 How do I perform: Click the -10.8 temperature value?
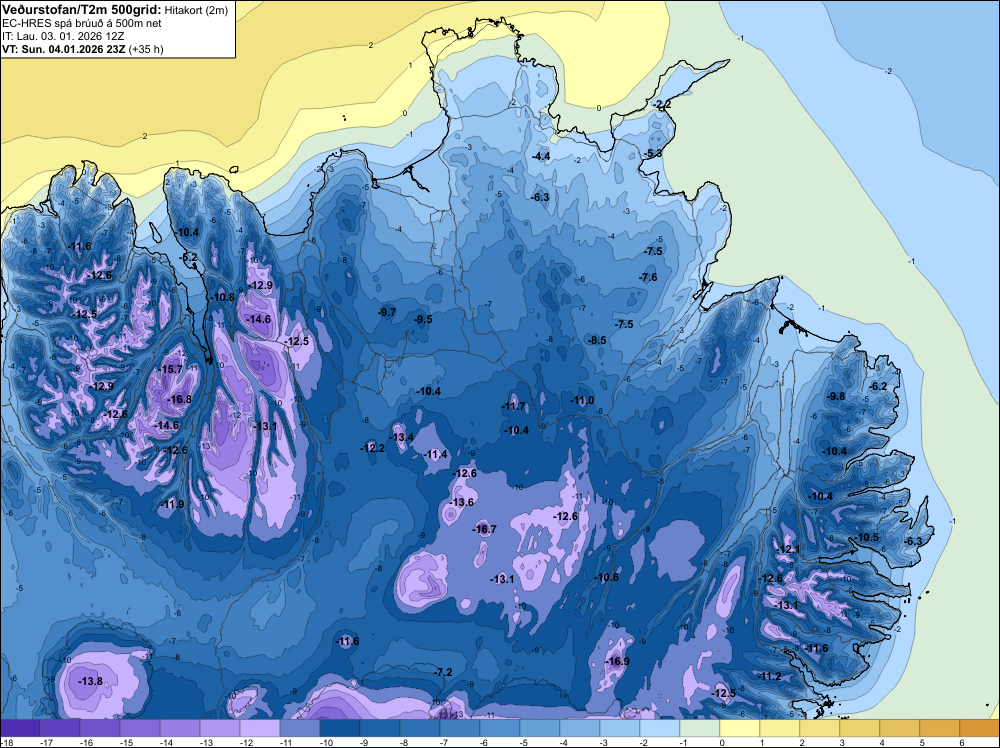click(223, 297)
